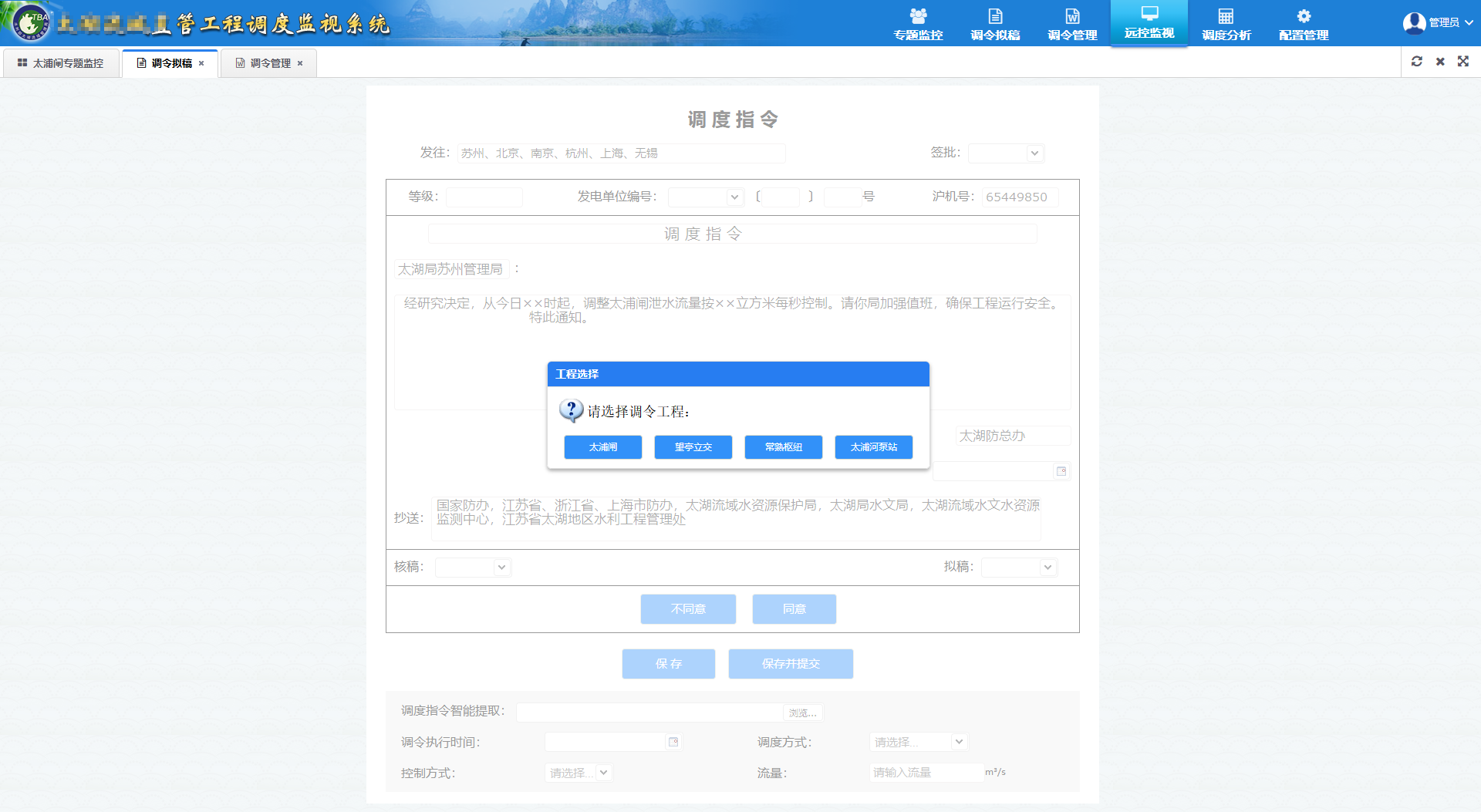Open 远控监视 module in top navigation
Image resolution: width=1481 pixels, height=812 pixels.
(1149, 22)
